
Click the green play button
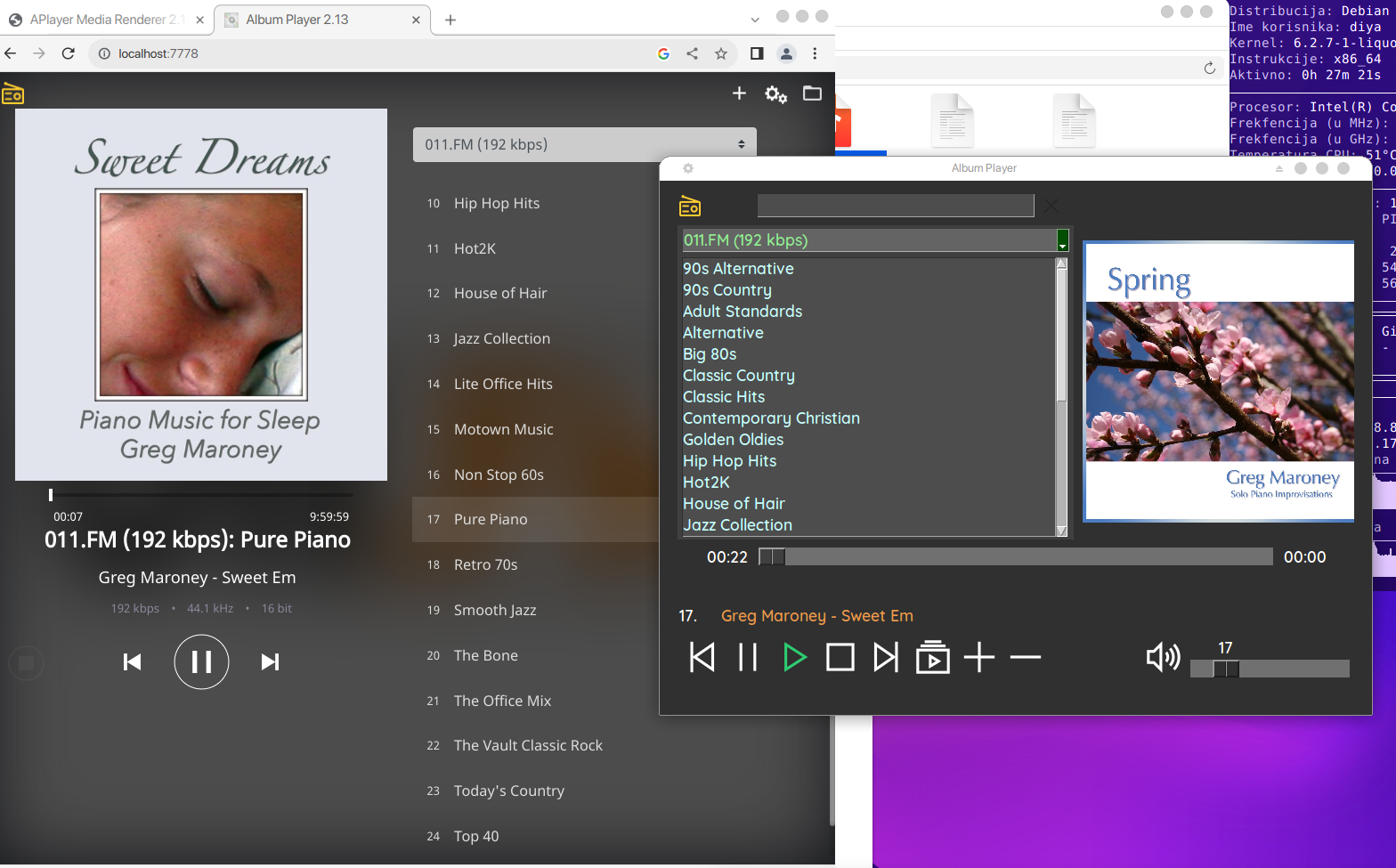coord(794,658)
